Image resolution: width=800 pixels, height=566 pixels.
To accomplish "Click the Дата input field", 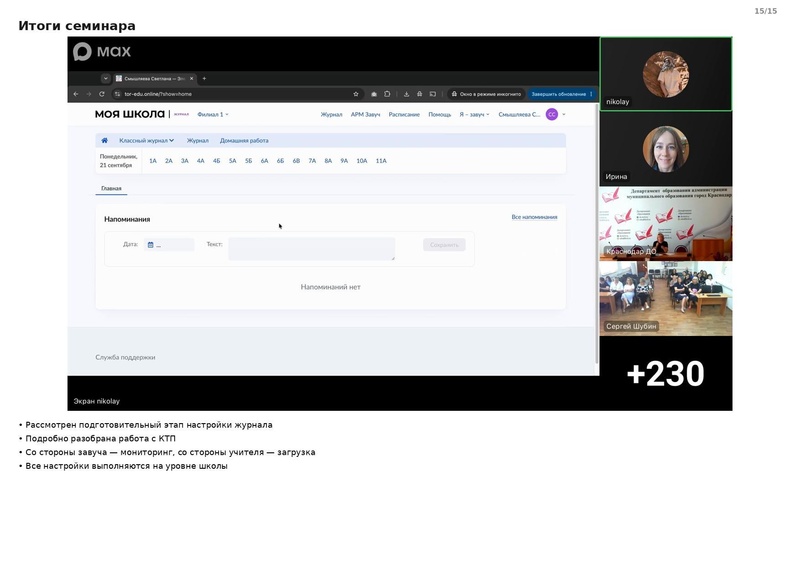I will [169, 245].
